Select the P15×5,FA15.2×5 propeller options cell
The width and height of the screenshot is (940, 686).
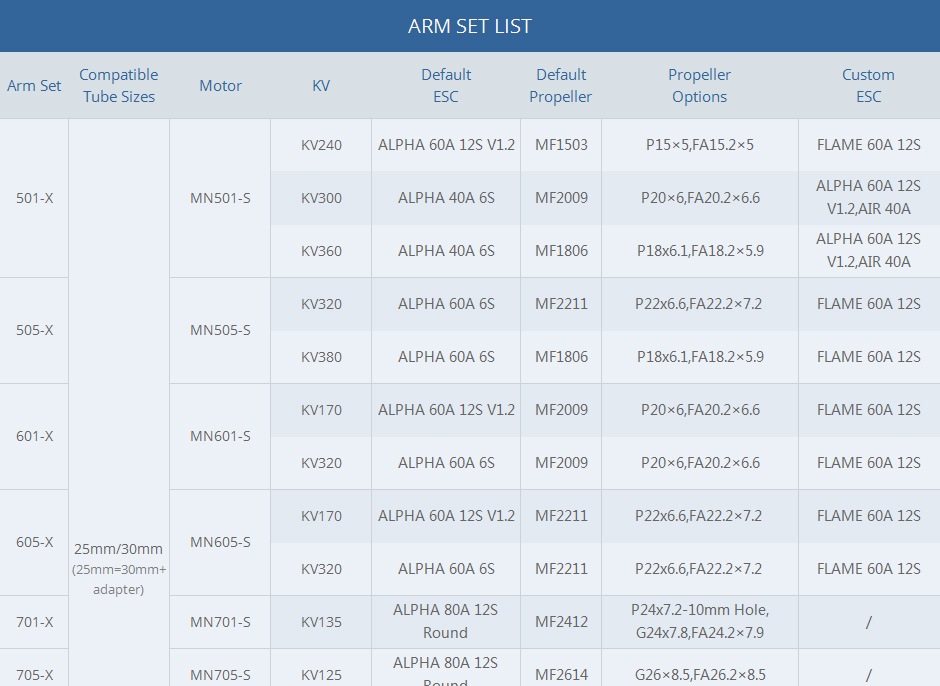(x=699, y=145)
